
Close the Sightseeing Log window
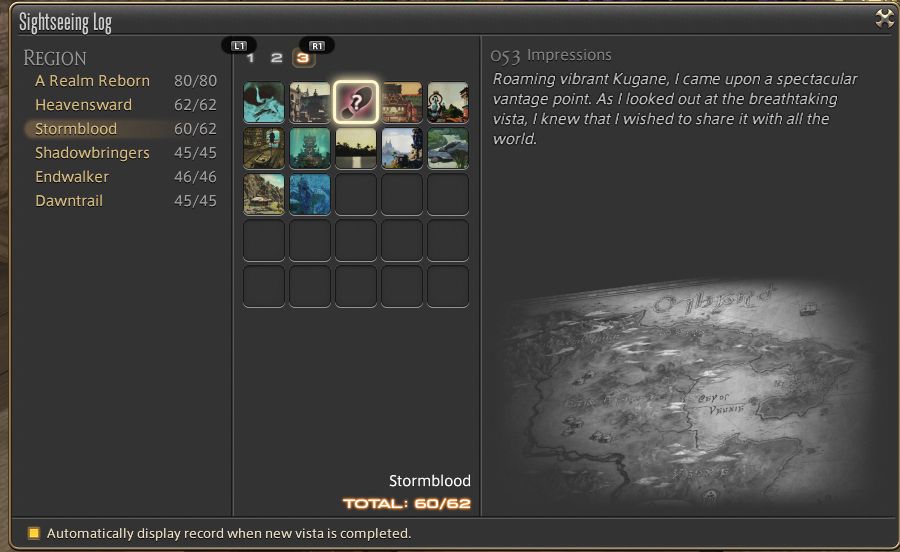(885, 19)
